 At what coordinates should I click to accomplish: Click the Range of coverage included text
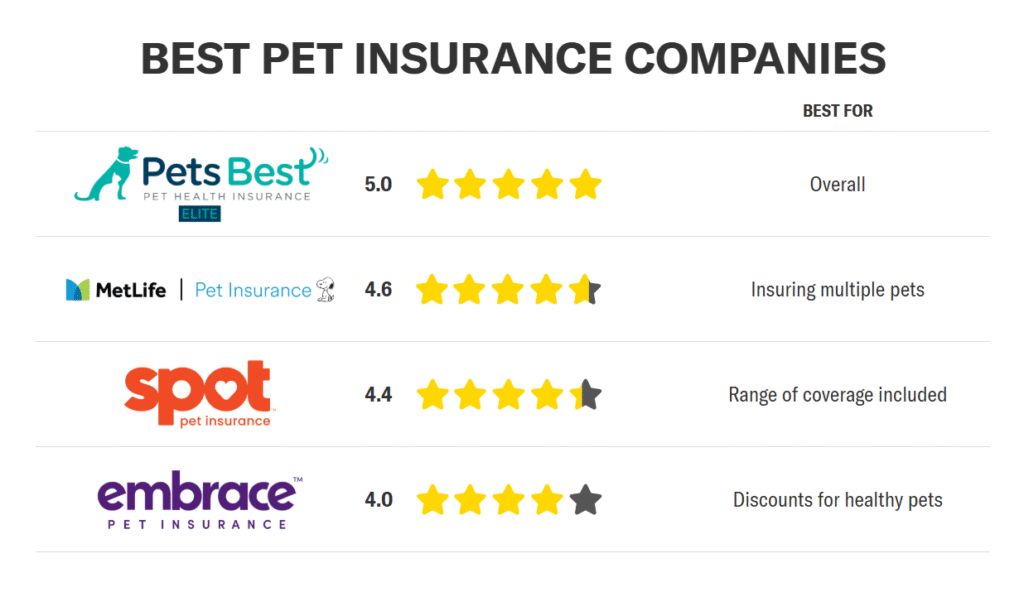click(x=837, y=395)
